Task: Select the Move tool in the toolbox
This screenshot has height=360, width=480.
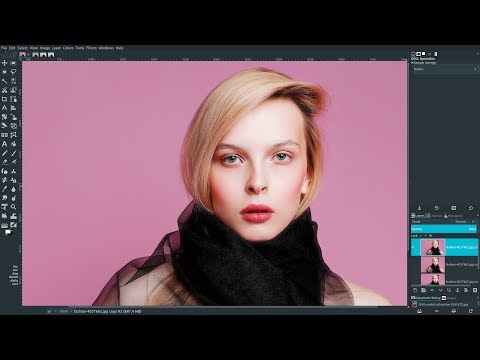Action: point(4,63)
